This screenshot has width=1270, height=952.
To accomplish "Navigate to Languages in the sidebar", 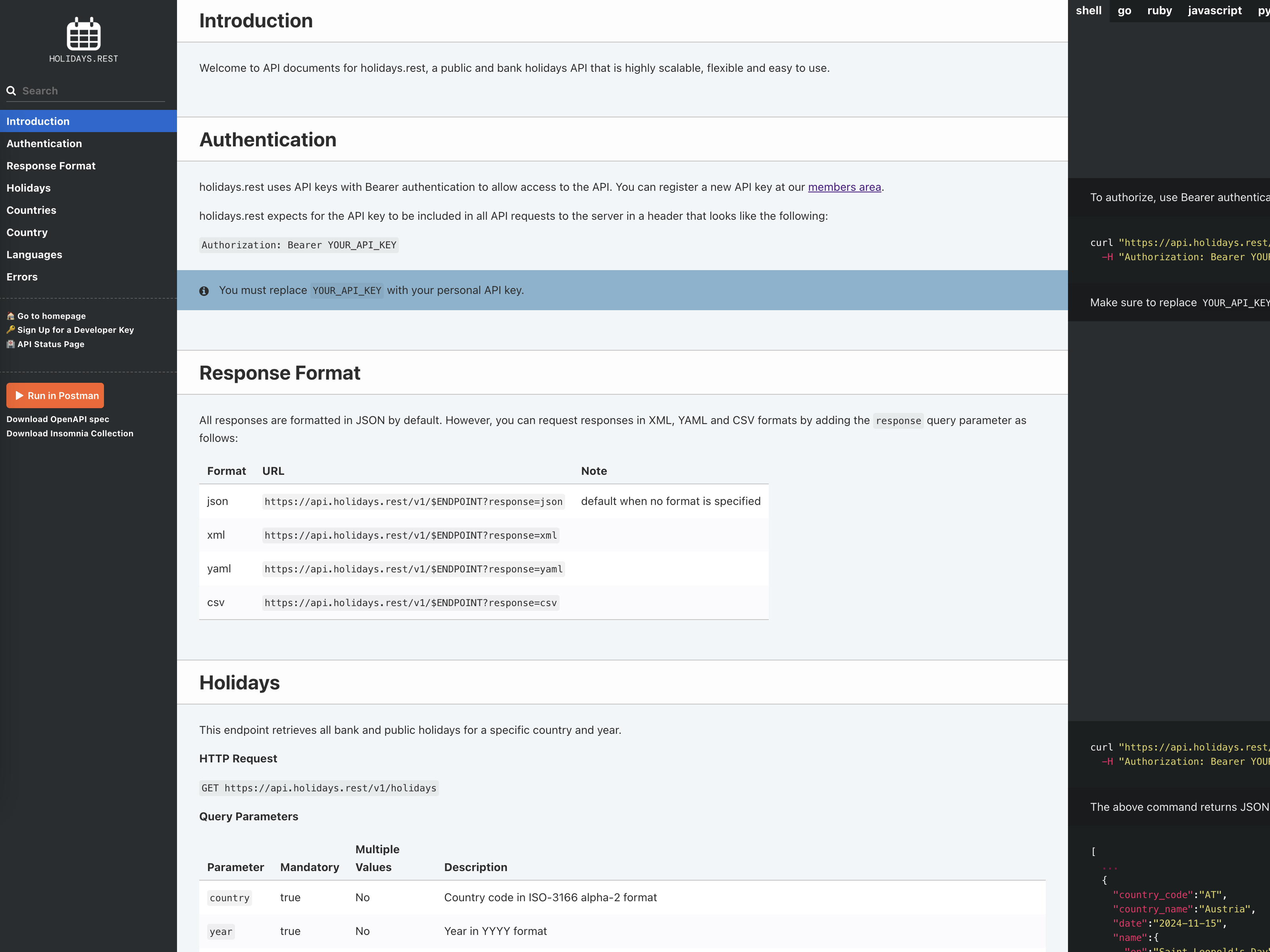I will (x=89, y=254).
